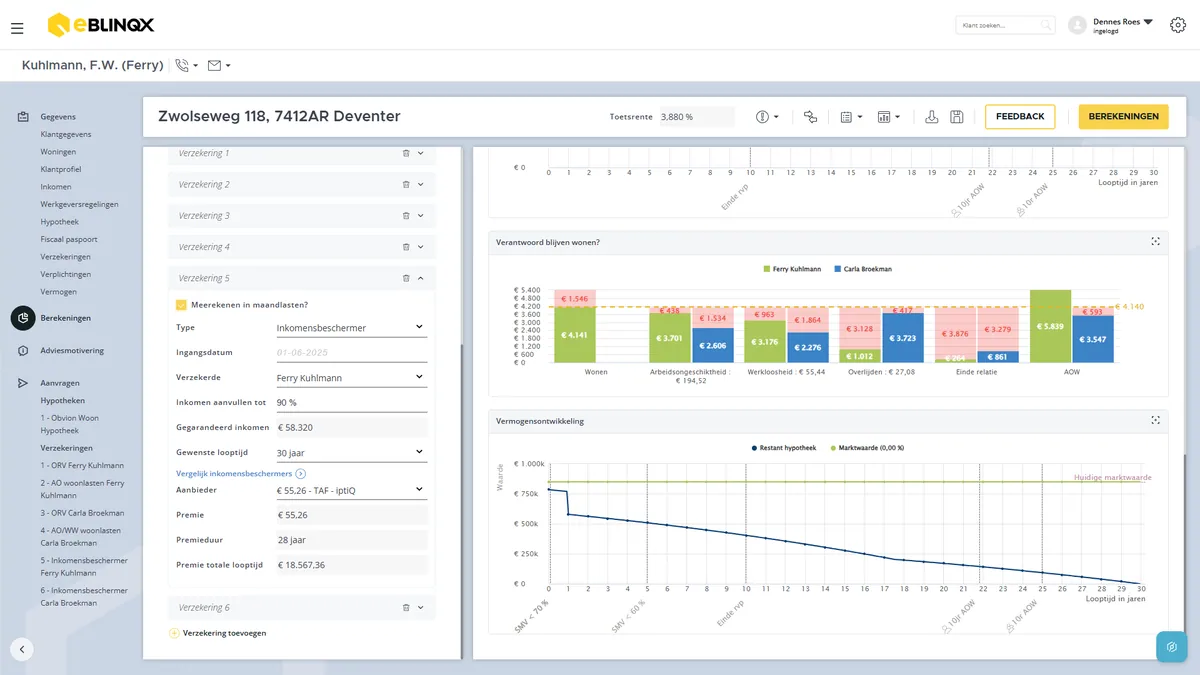Viewport: 1200px width, 675px height.
Task: Open the Type dropdown Inkomensbeschermer
Action: coord(350,328)
